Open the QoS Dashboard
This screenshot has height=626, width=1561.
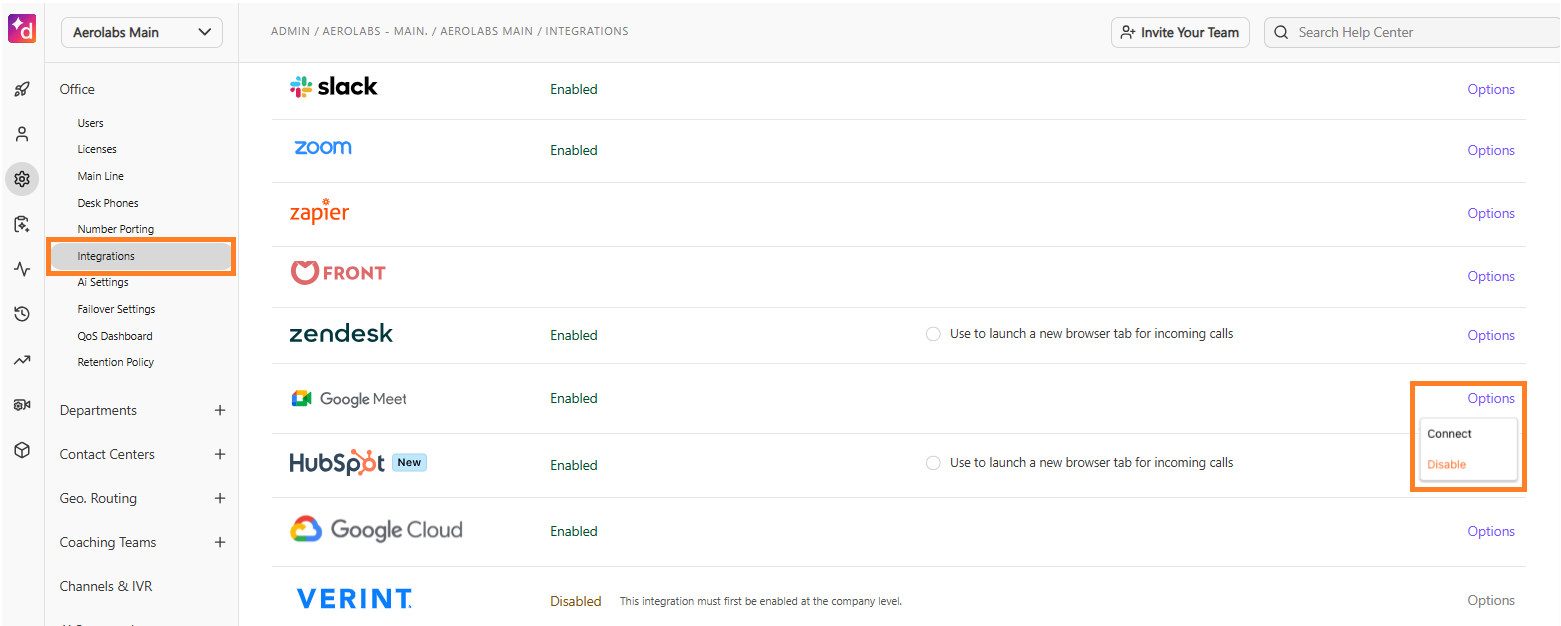[115, 336]
